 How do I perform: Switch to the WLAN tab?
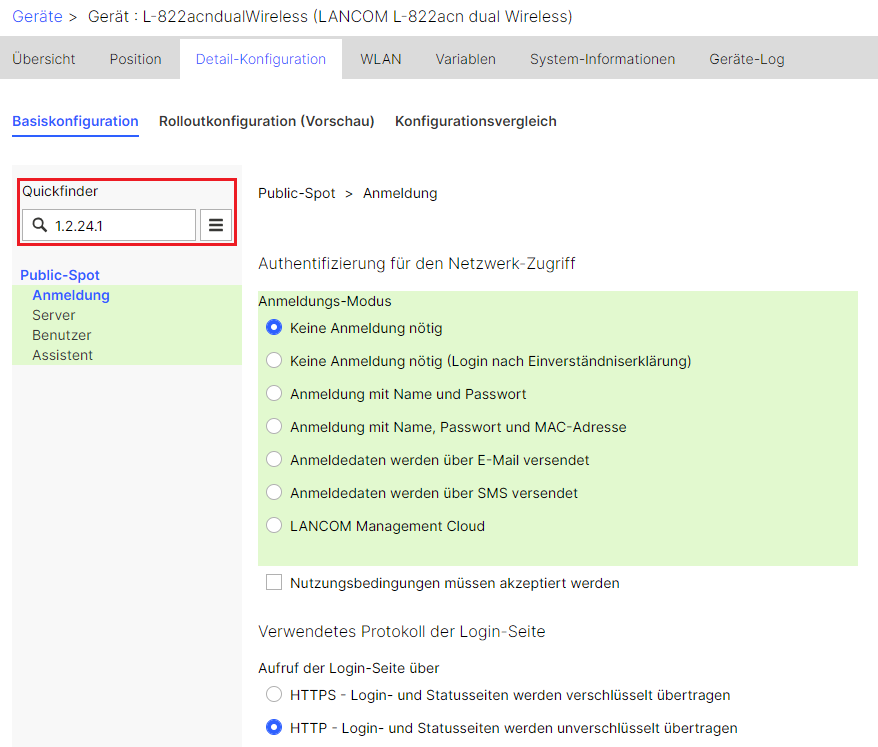[x=380, y=59]
